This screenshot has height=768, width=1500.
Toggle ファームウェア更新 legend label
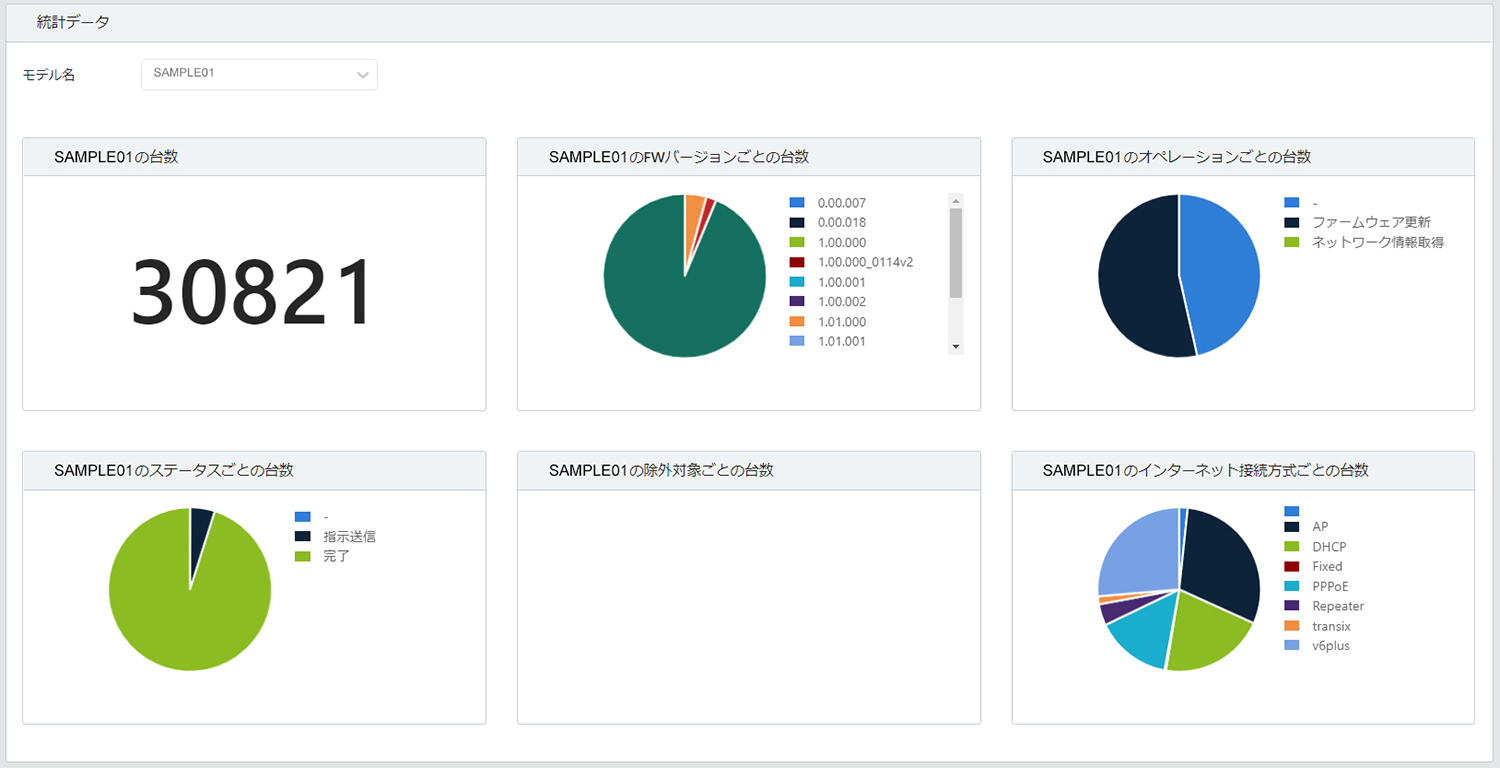(x=1372, y=222)
